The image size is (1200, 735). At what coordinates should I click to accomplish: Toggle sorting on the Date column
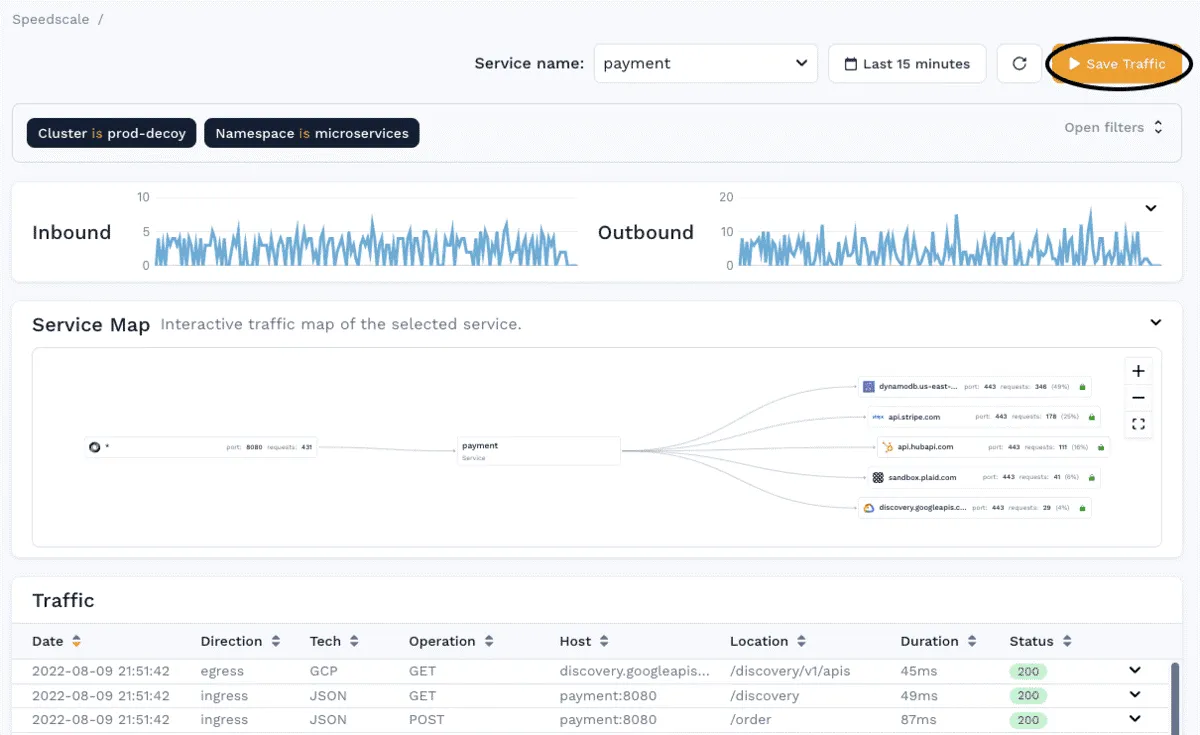(x=78, y=641)
